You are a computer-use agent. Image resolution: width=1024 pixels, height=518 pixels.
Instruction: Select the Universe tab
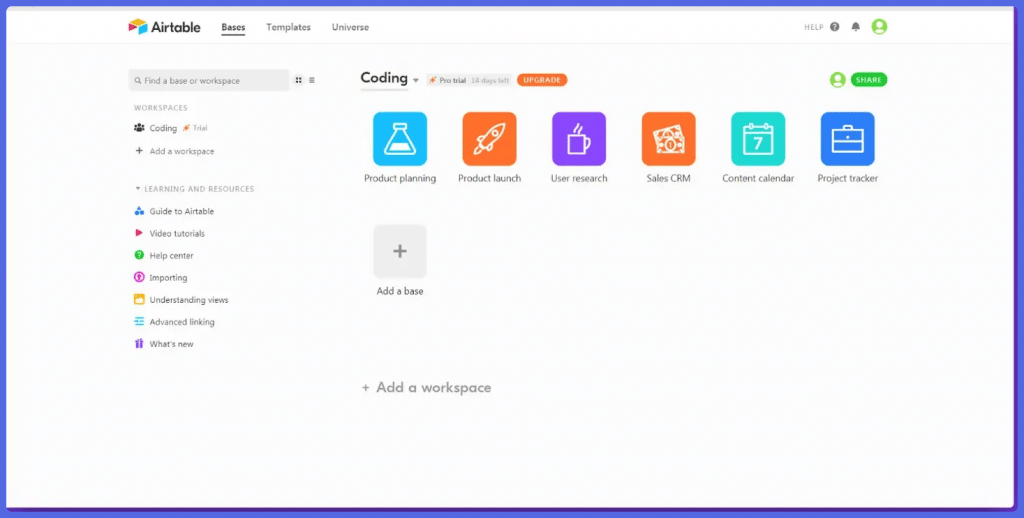pos(350,27)
